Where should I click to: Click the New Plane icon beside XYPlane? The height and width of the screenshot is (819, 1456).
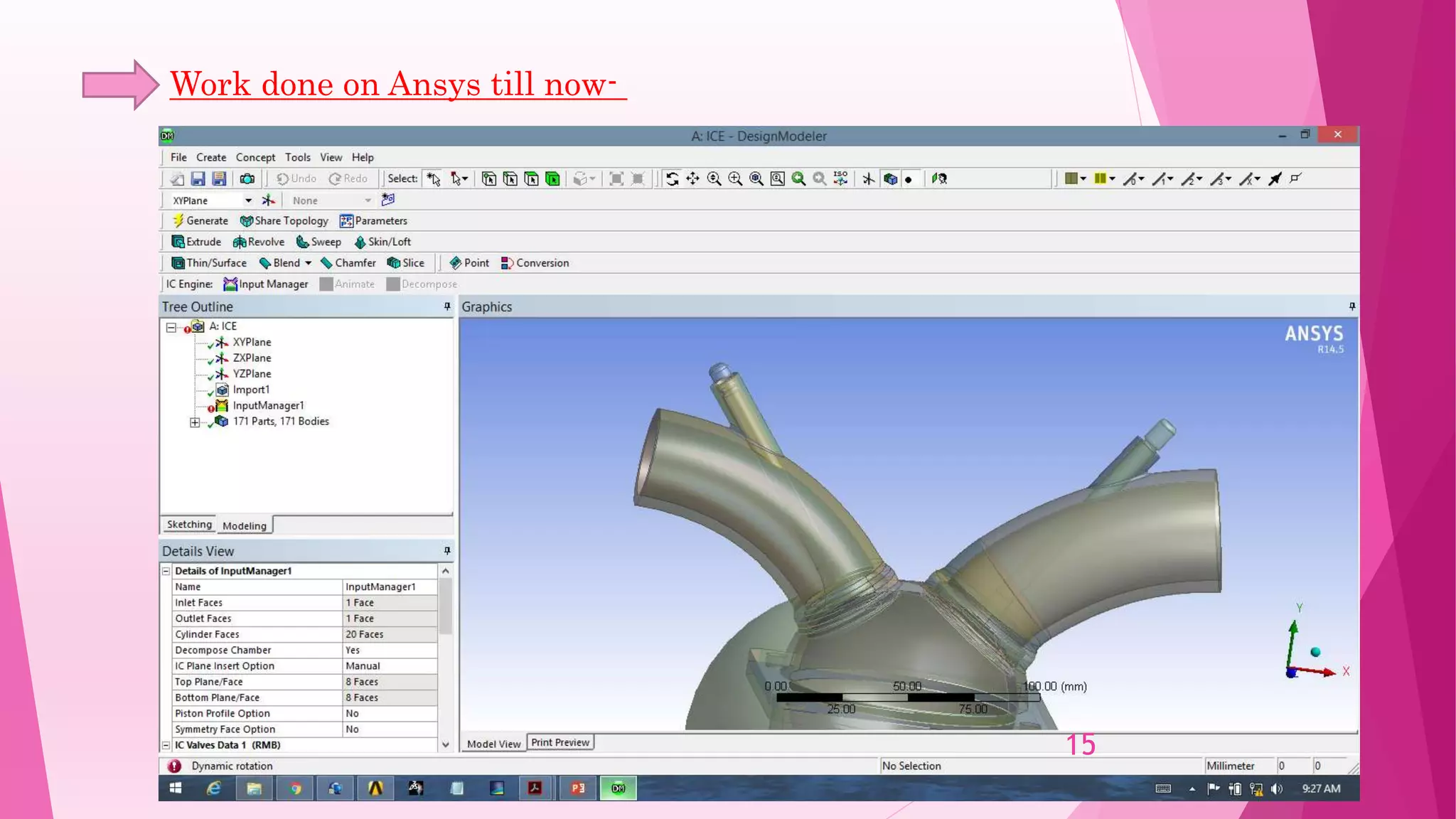[x=268, y=200]
